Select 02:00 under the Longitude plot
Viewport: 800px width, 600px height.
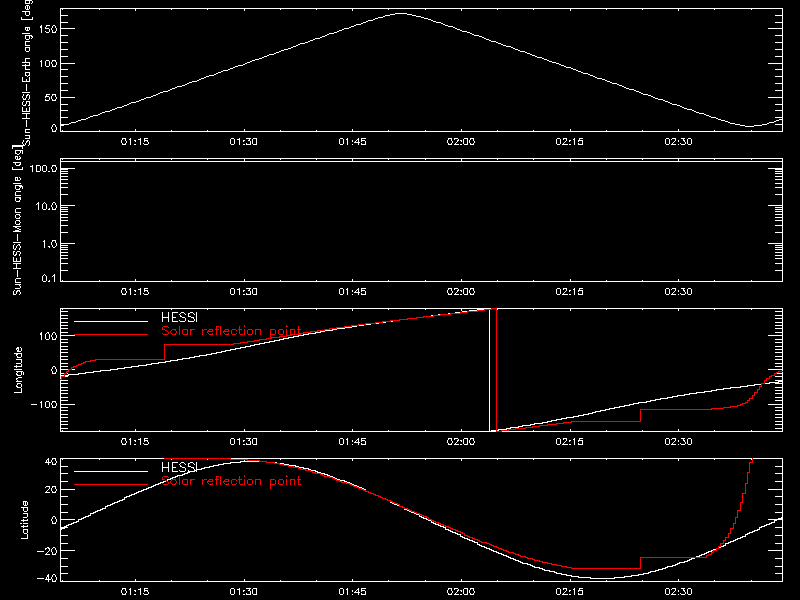click(x=461, y=441)
